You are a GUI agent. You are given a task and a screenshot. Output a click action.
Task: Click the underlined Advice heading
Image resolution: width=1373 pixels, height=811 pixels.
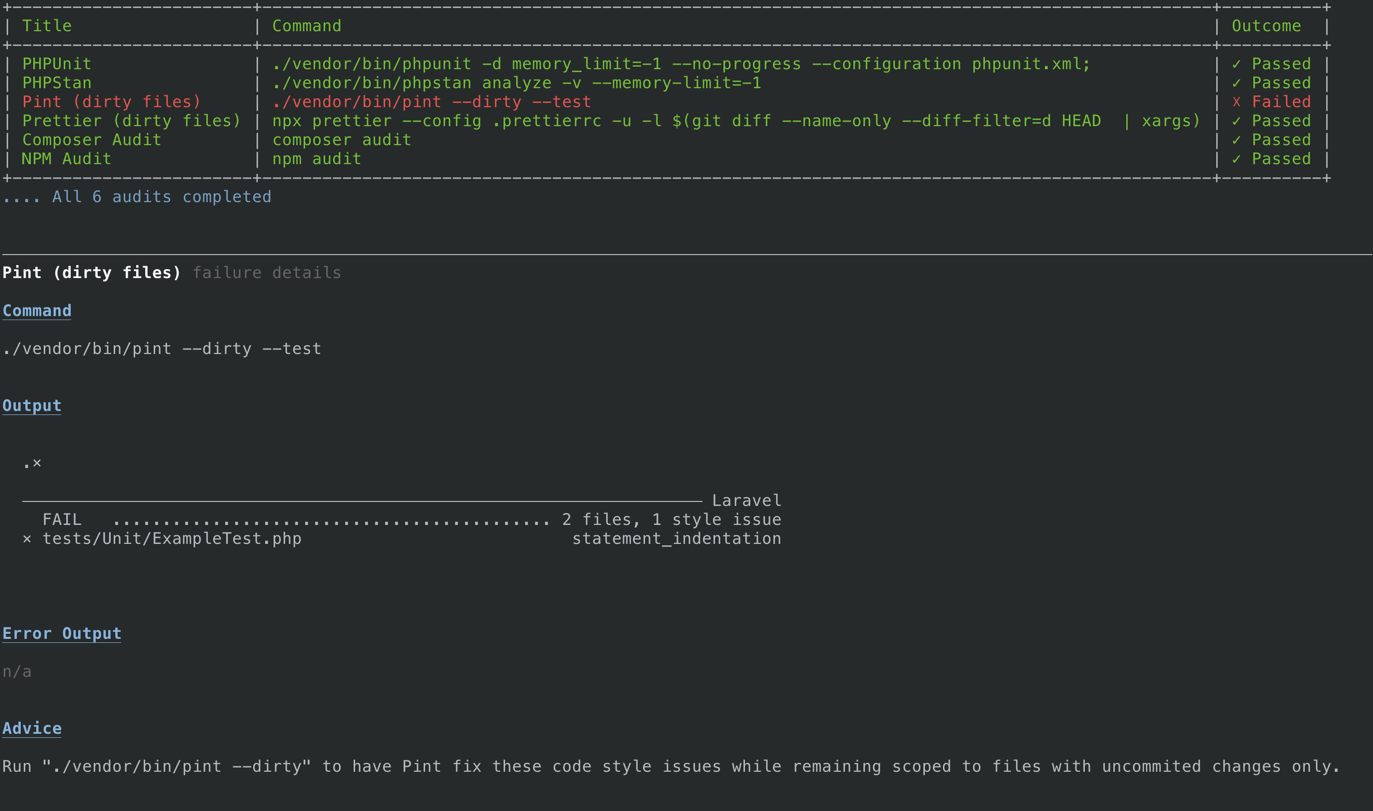(x=32, y=729)
